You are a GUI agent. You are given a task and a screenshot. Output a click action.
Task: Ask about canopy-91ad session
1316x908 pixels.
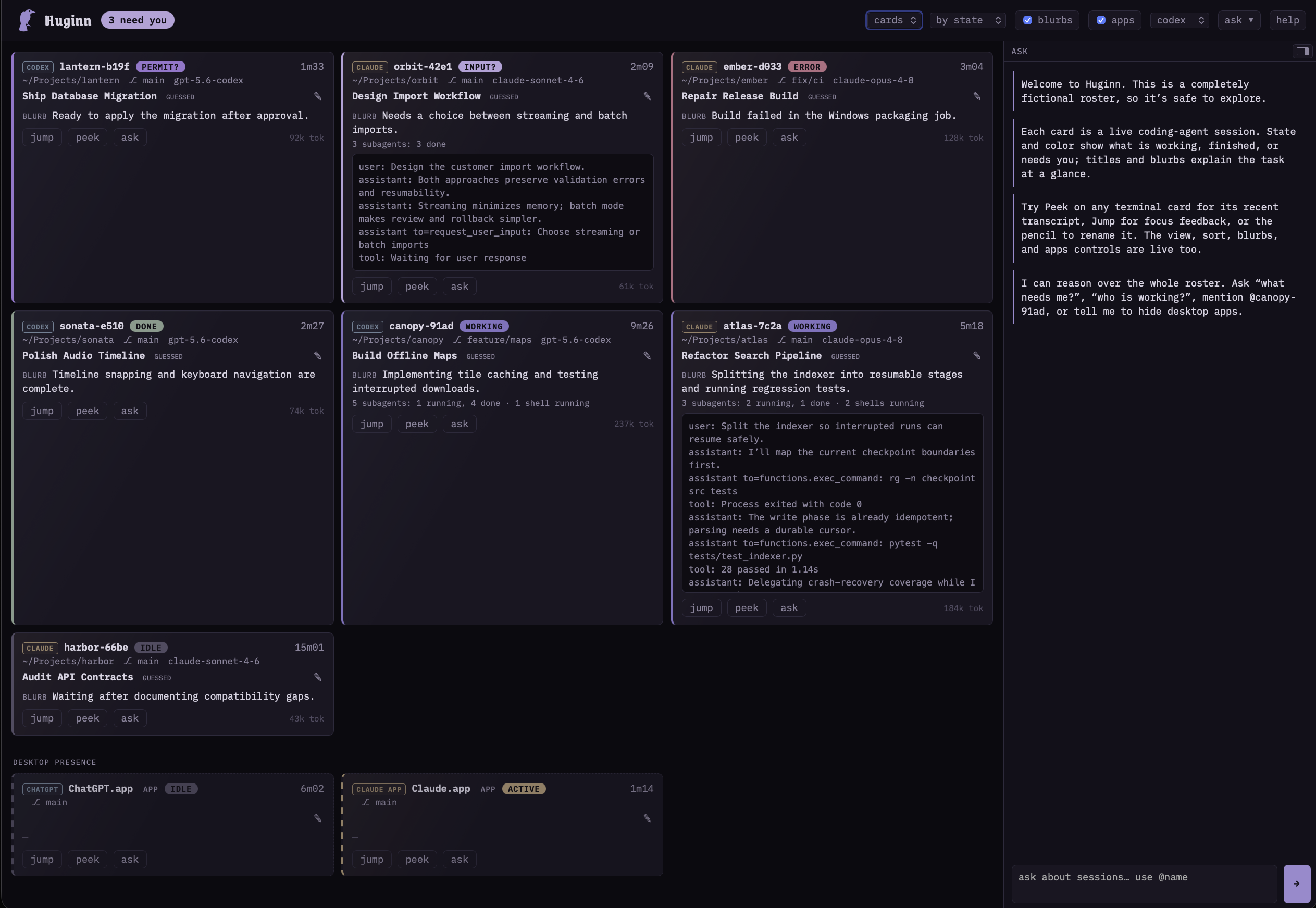[459, 424]
